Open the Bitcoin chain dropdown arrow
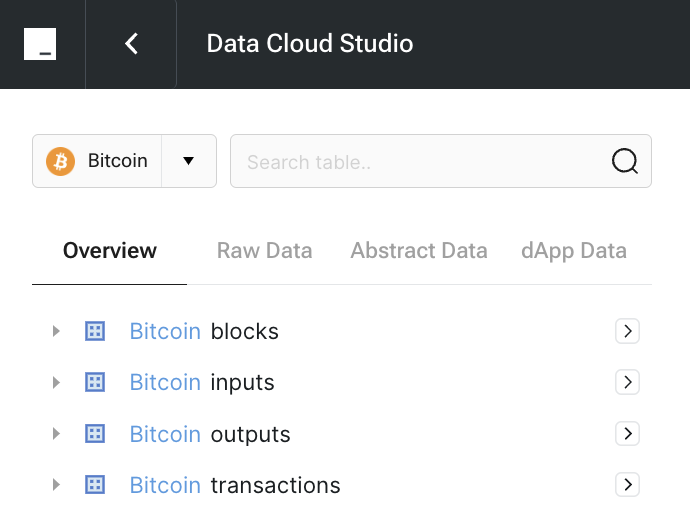The image size is (690, 520). coord(188,161)
